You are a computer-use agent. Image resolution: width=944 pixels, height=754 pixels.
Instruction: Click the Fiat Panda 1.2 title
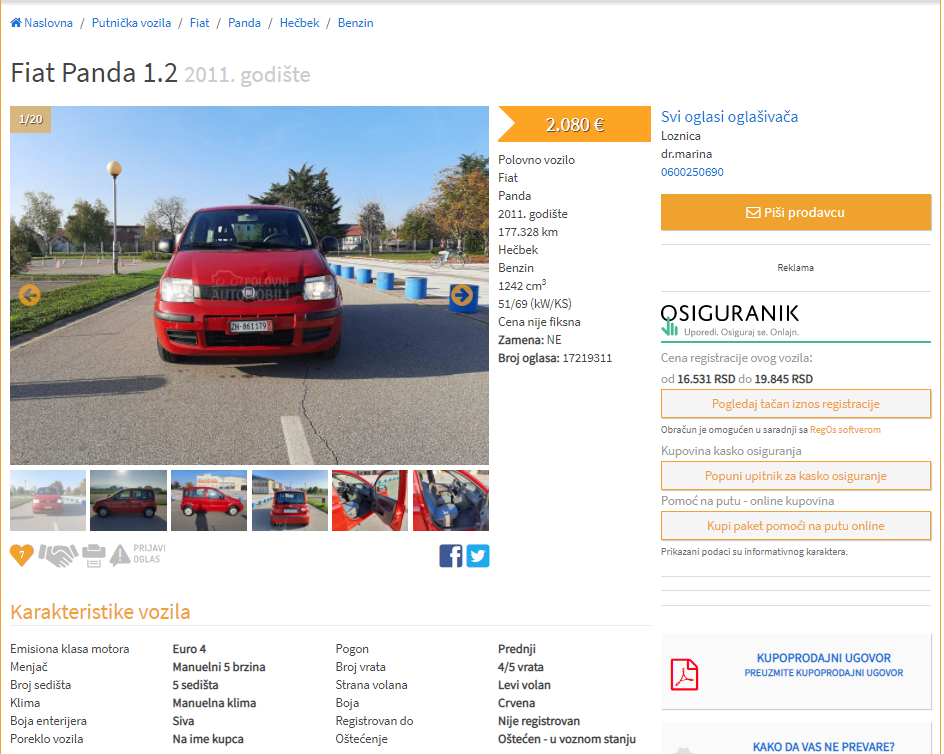click(x=94, y=72)
